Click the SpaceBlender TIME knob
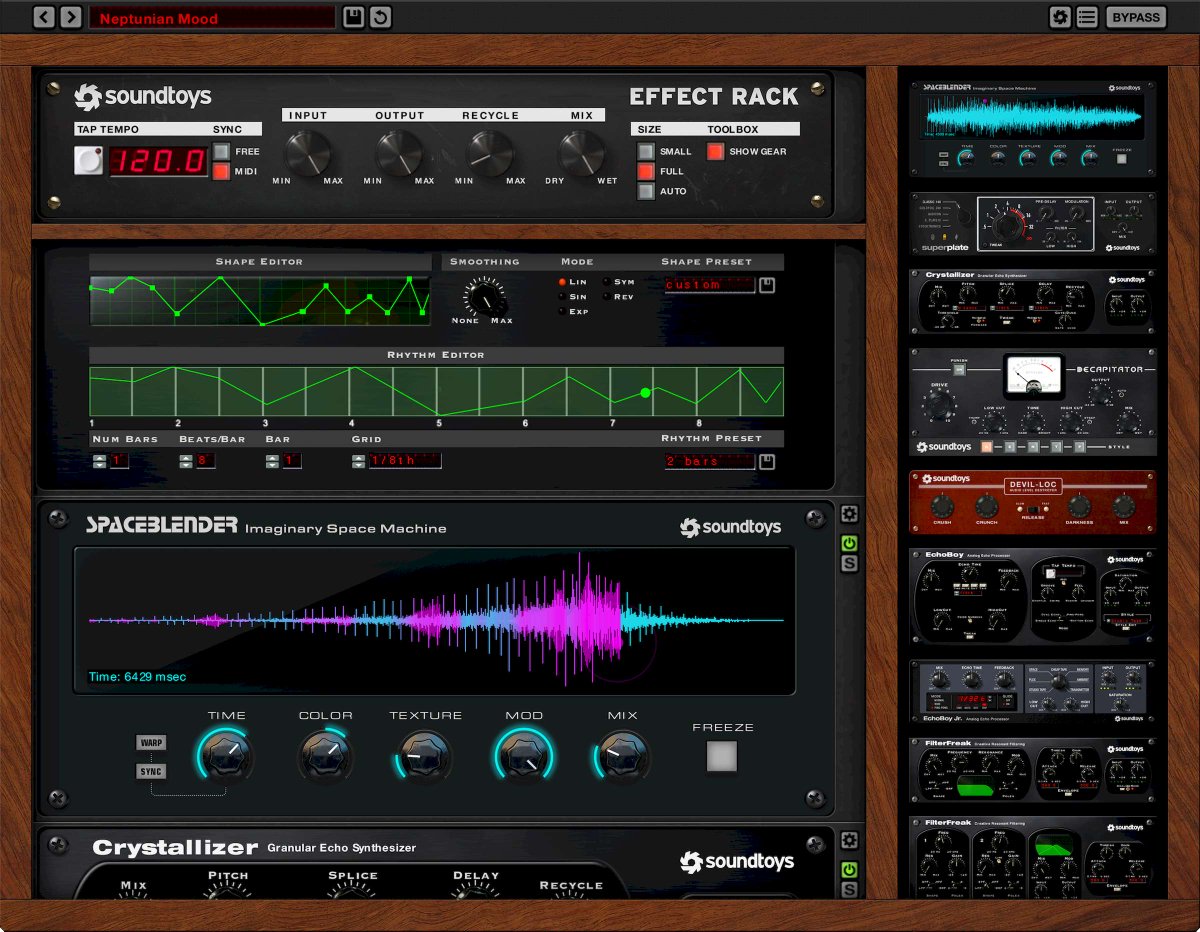 click(225, 755)
